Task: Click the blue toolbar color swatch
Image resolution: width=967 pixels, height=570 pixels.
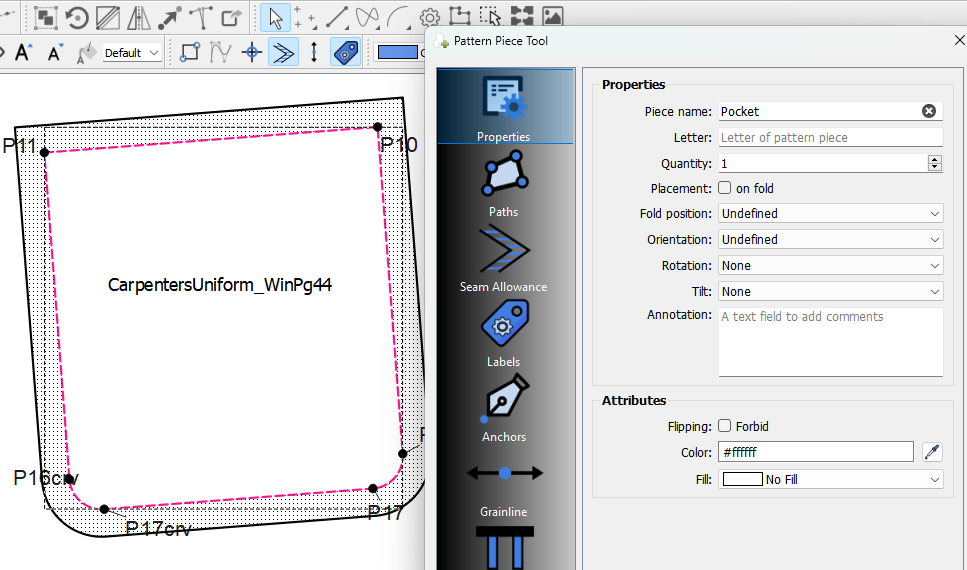Action: tap(398, 52)
